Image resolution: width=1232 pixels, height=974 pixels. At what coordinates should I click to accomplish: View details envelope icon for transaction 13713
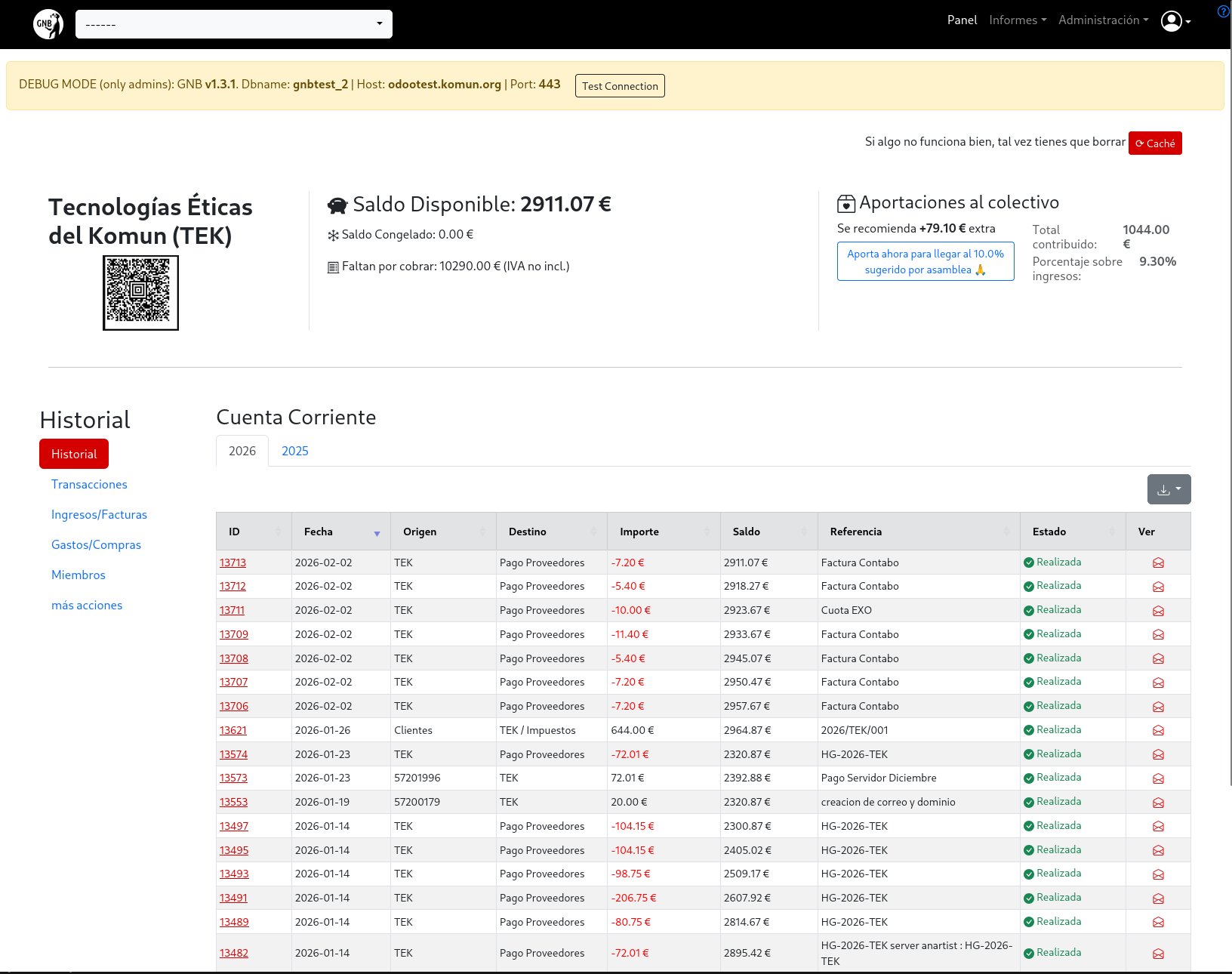[x=1158, y=563]
